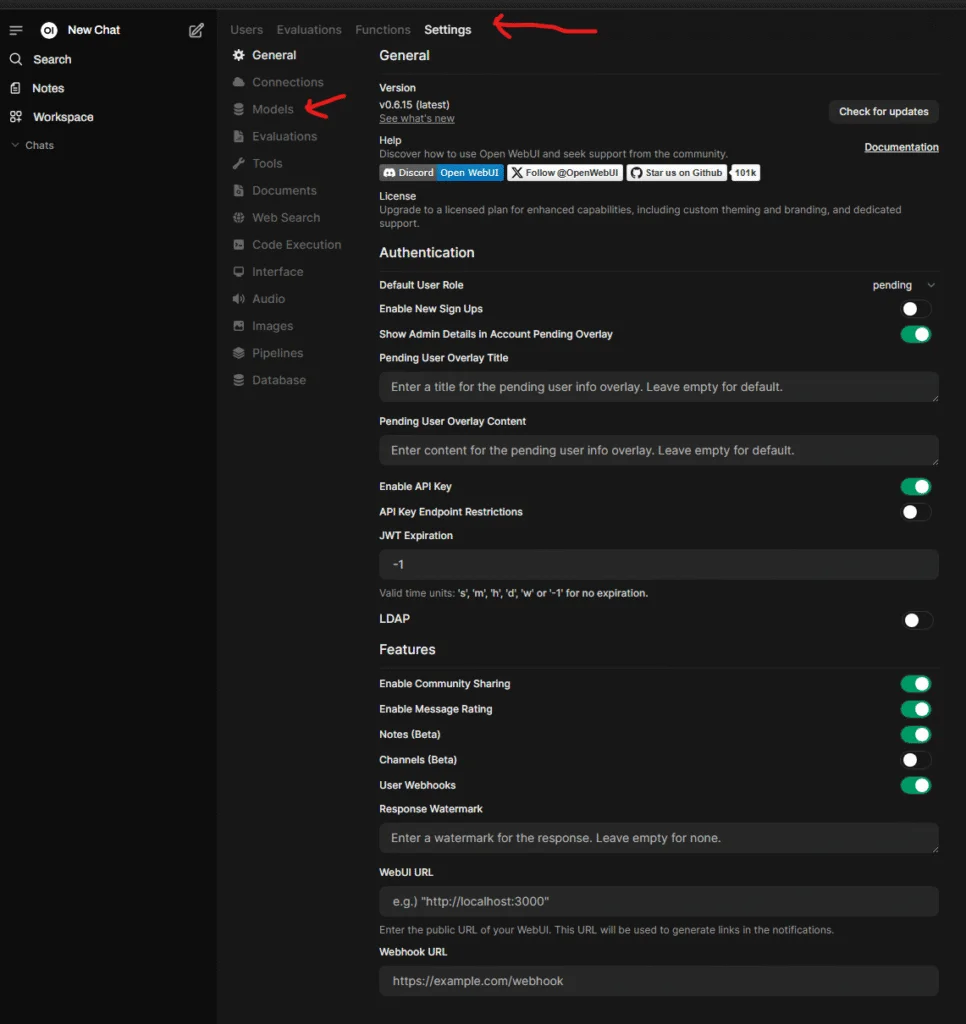Enable New Sign Ups toggle
Viewport: 966px width, 1024px height.
(x=916, y=309)
